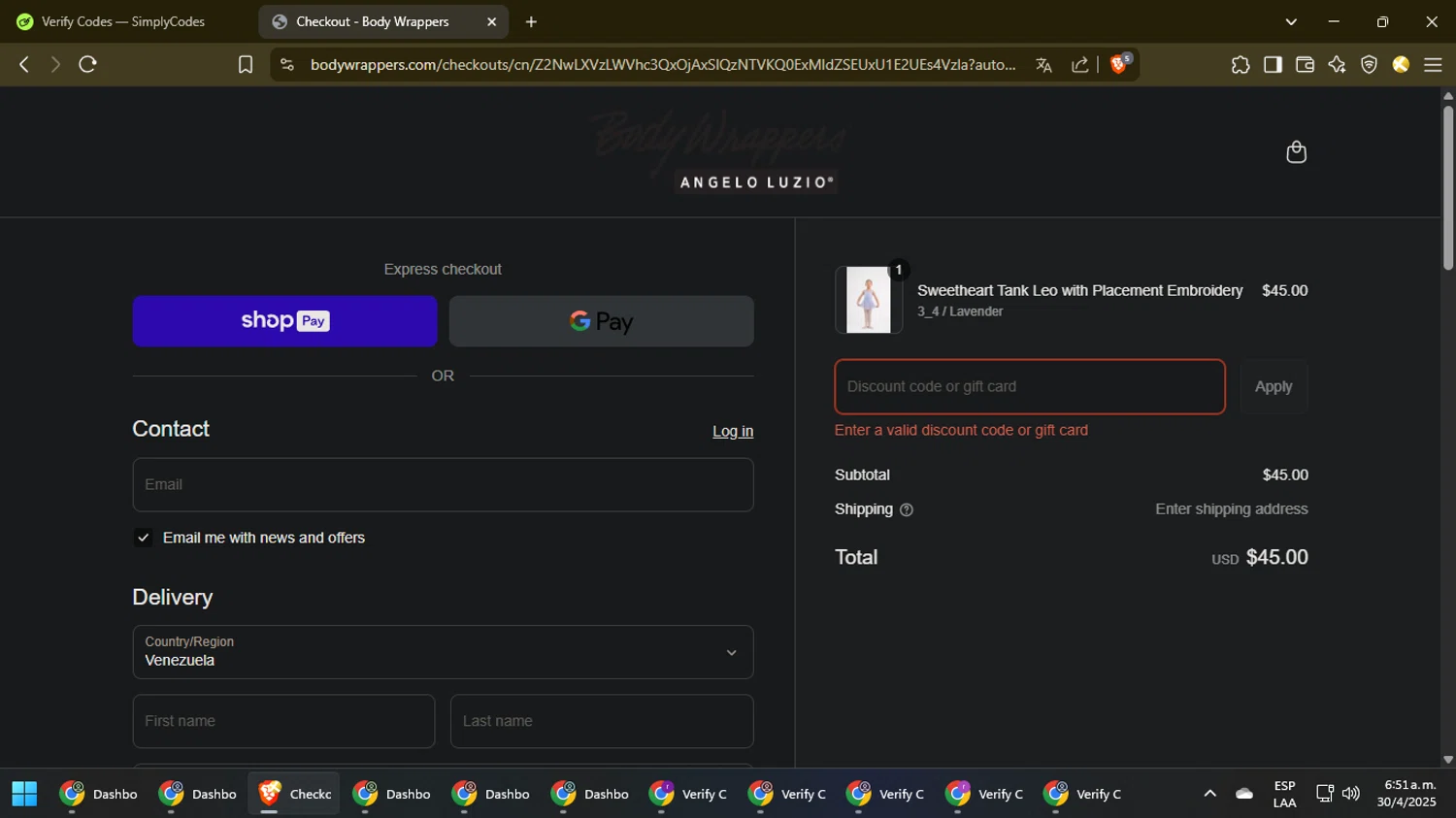Image resolution: width=1456 pixels, height=818 pixels.
Task: Open the Brave Wallet icon
Action: tap(1305, 65)
